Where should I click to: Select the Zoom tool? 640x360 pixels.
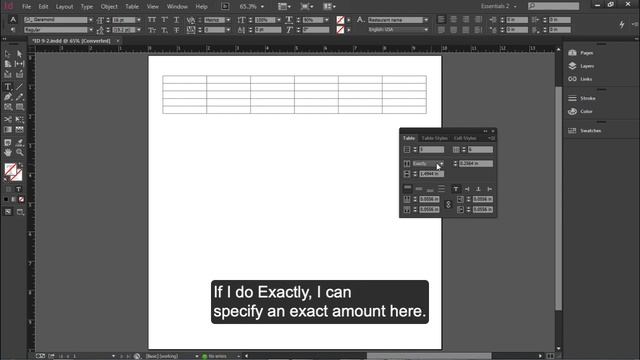point(19,153)
